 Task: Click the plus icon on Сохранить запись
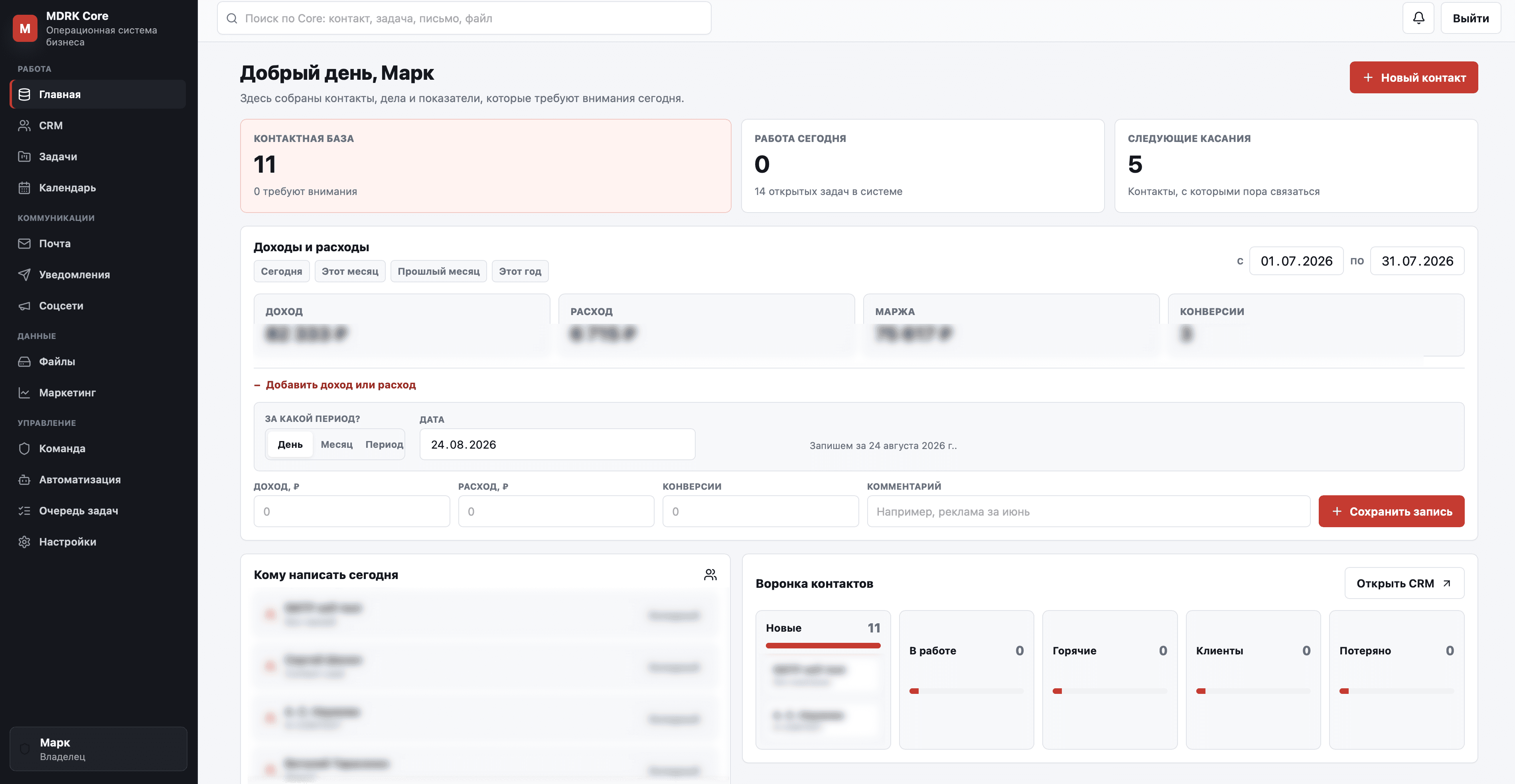1337,512
